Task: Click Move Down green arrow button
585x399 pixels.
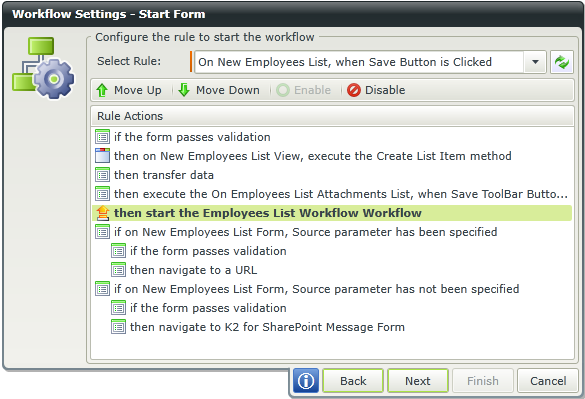Action: 219,90
